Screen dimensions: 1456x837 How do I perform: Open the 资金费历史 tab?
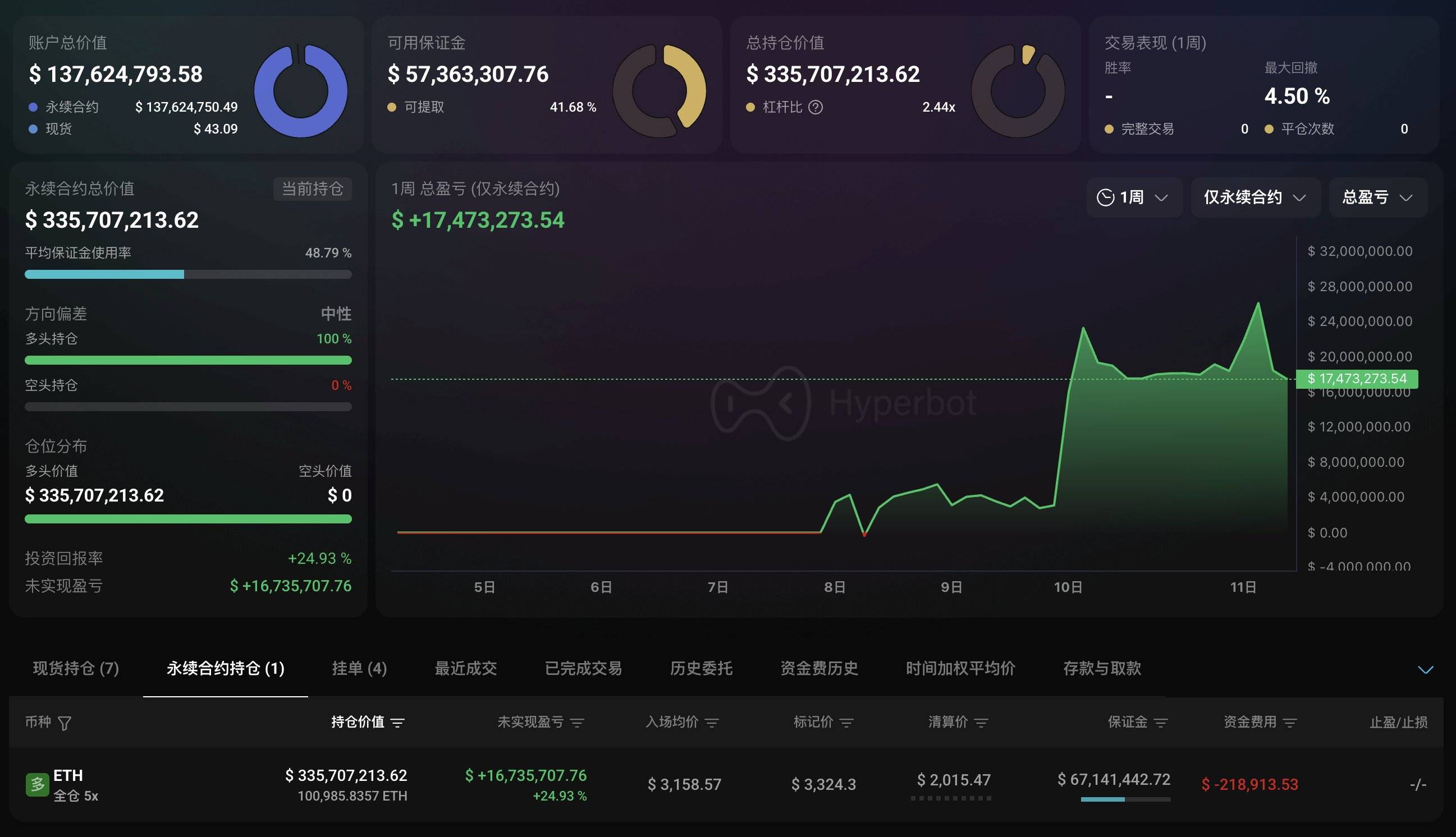point(819,668)
